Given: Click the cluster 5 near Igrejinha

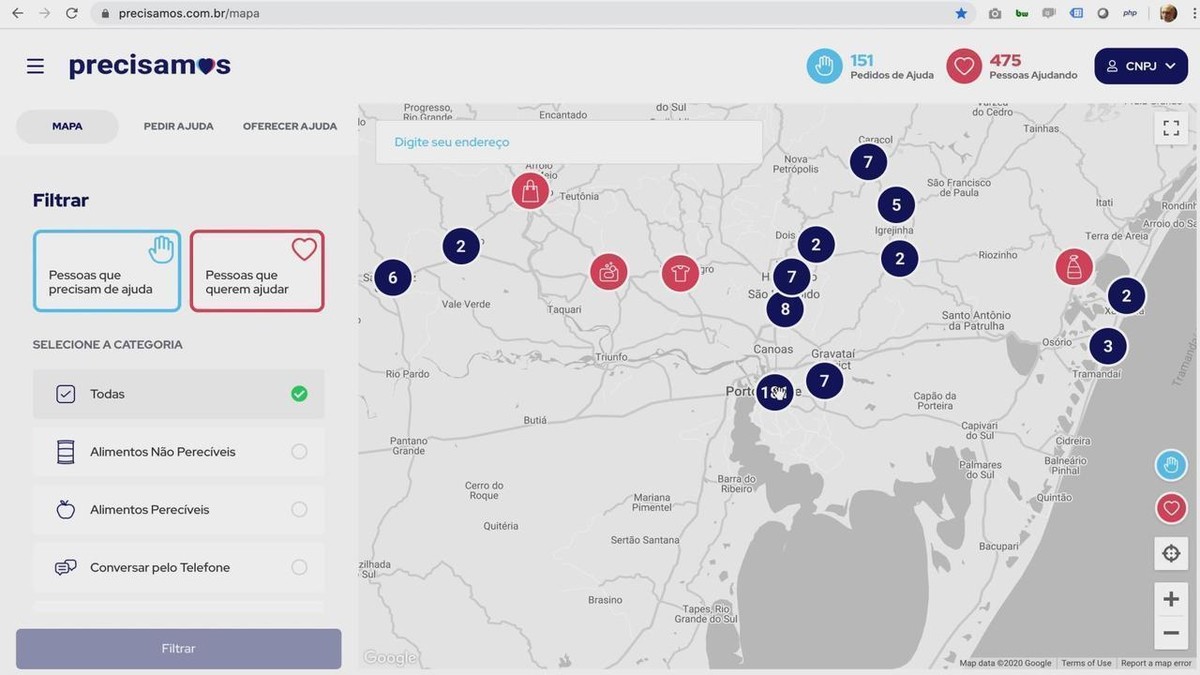Looking at the screenshot, I should pyautogui.click(x=896, y=205).
